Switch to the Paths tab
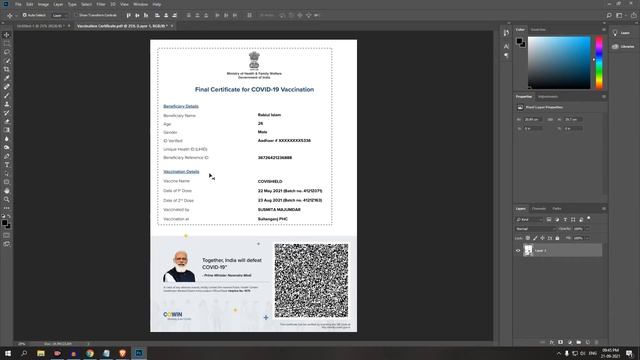Screen dimensions: 640x360 pos(557,209)
